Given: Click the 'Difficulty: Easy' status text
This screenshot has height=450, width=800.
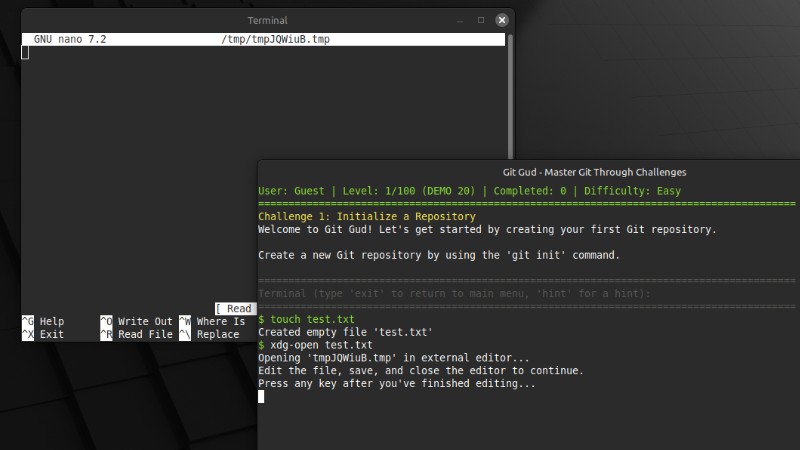Looking at the screenshot, I should tap(633, 191).
